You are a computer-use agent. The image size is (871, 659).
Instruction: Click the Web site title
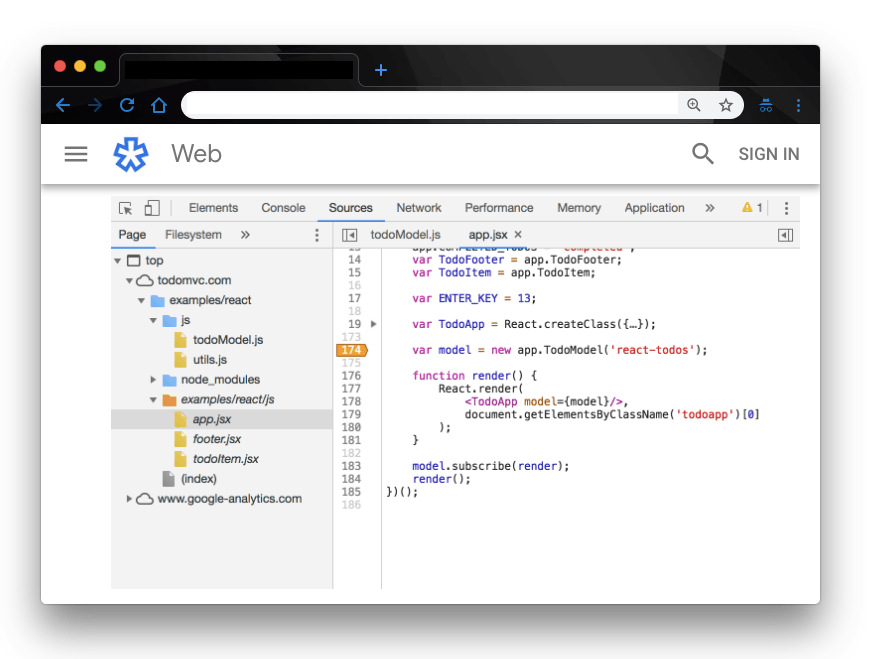tap(196, 153)
